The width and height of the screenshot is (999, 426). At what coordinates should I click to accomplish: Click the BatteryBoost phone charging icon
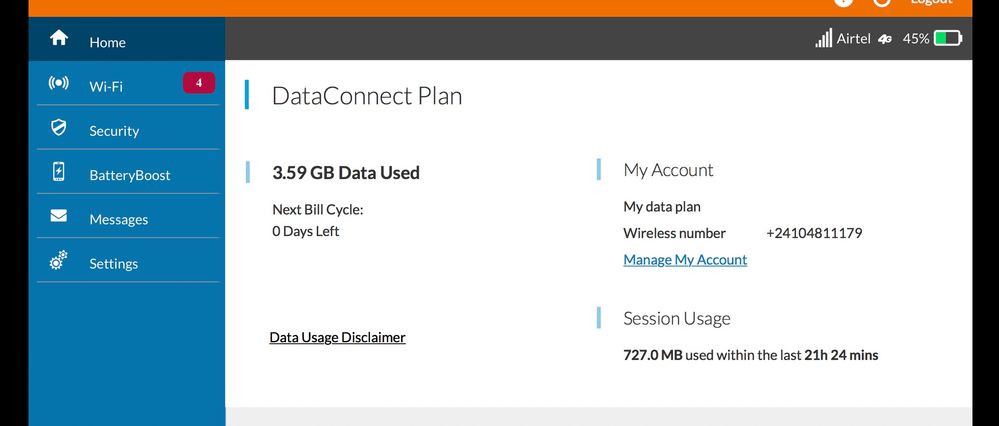click(x=59, y=172)
